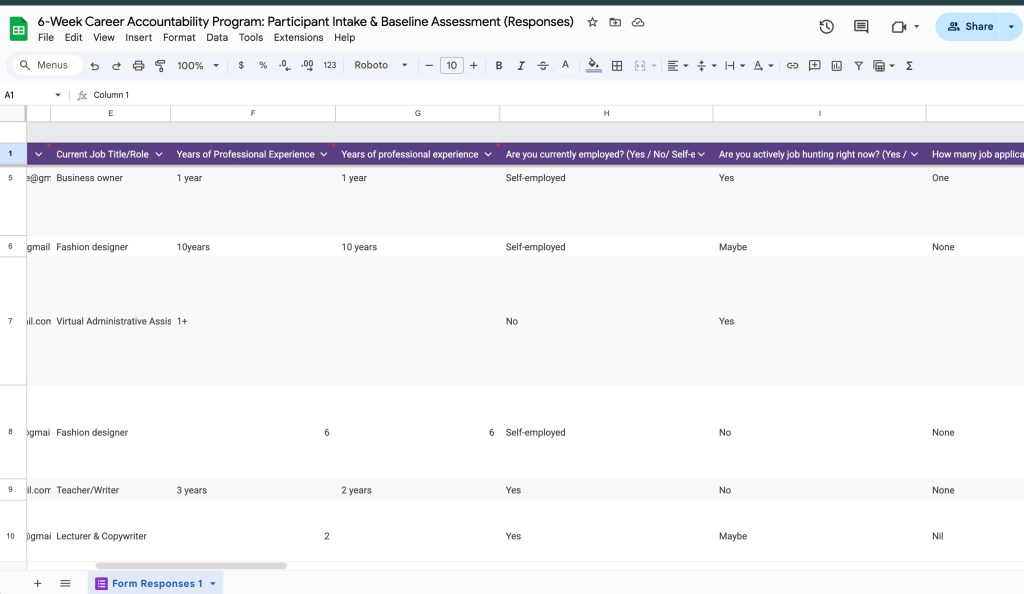This screenshot has height=594, width=1024.
Task: Open version history clock icon
Action: point(826,27)
